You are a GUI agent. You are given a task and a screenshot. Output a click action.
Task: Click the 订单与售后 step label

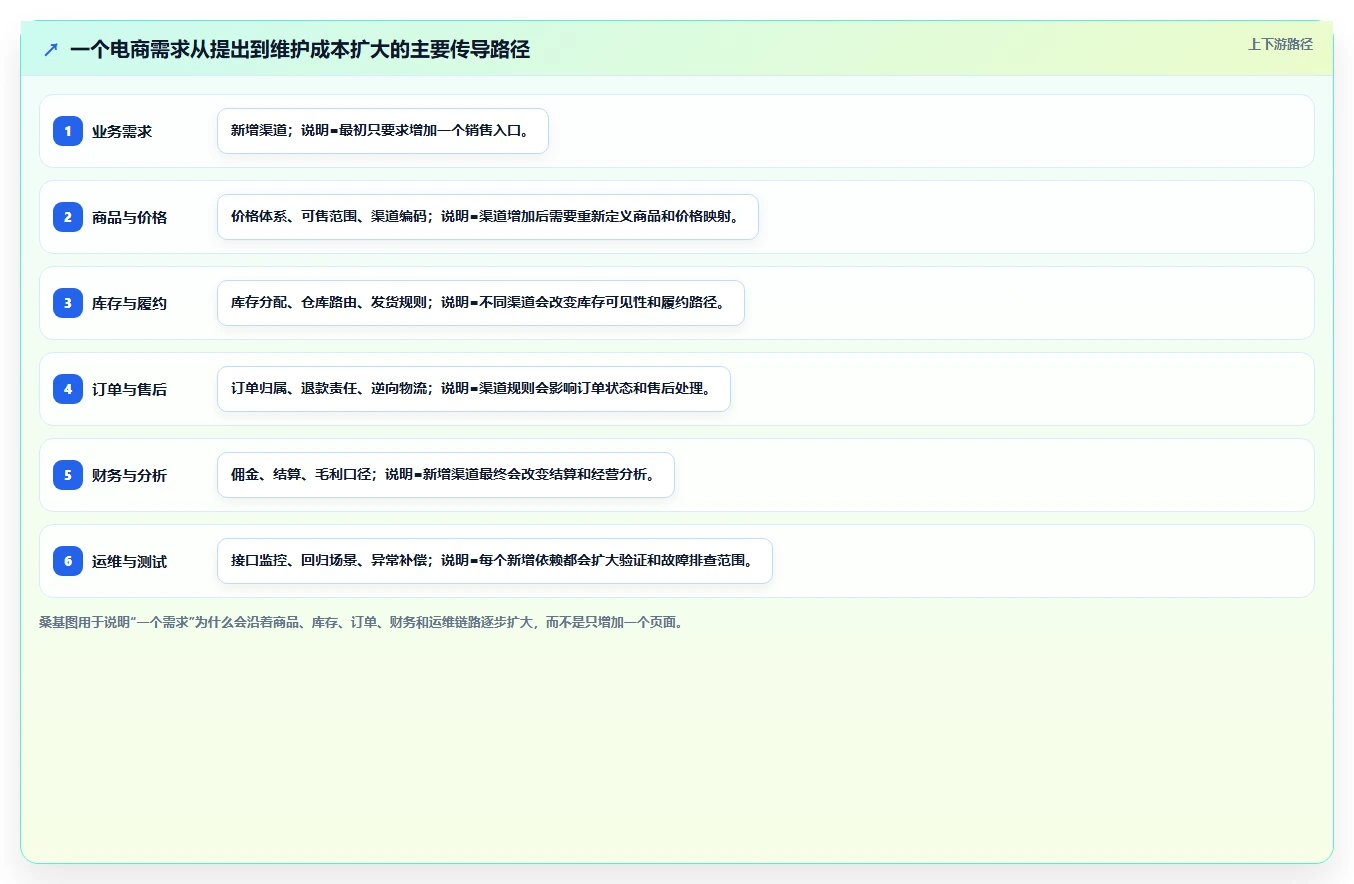coord(130,389)
